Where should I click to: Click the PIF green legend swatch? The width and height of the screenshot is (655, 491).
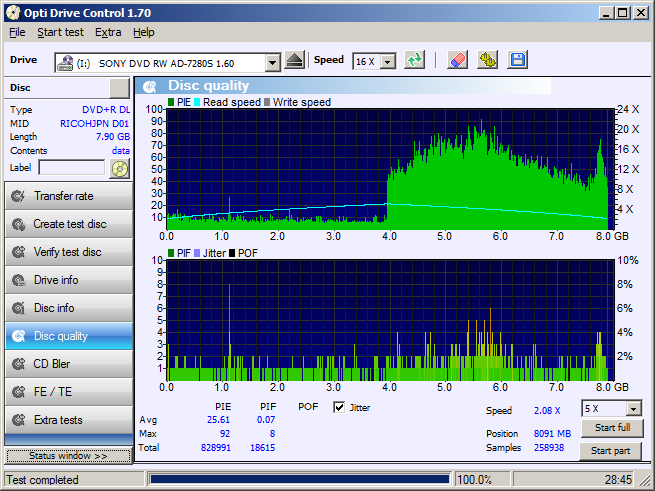(x=171, y=253)
